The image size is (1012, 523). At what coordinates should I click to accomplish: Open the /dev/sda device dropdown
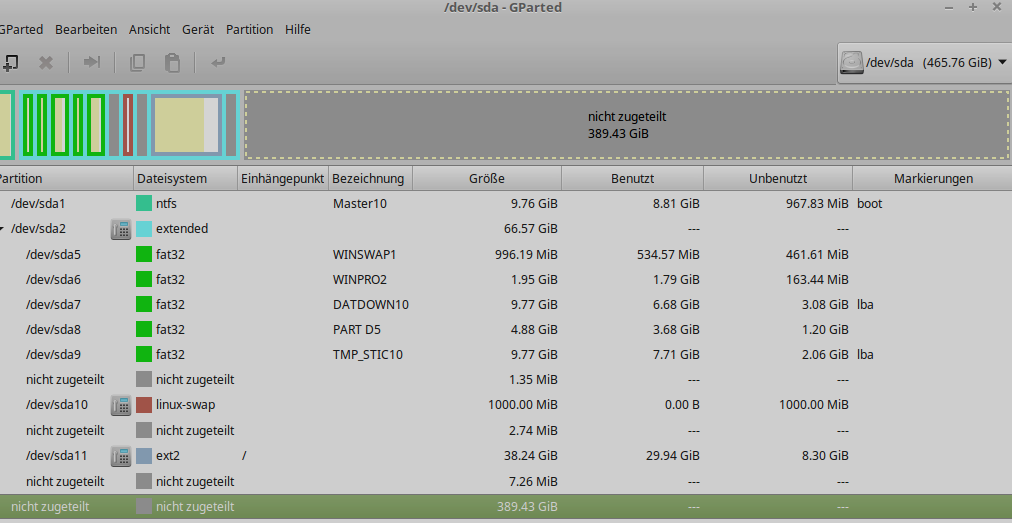click(x=924, y=63)
